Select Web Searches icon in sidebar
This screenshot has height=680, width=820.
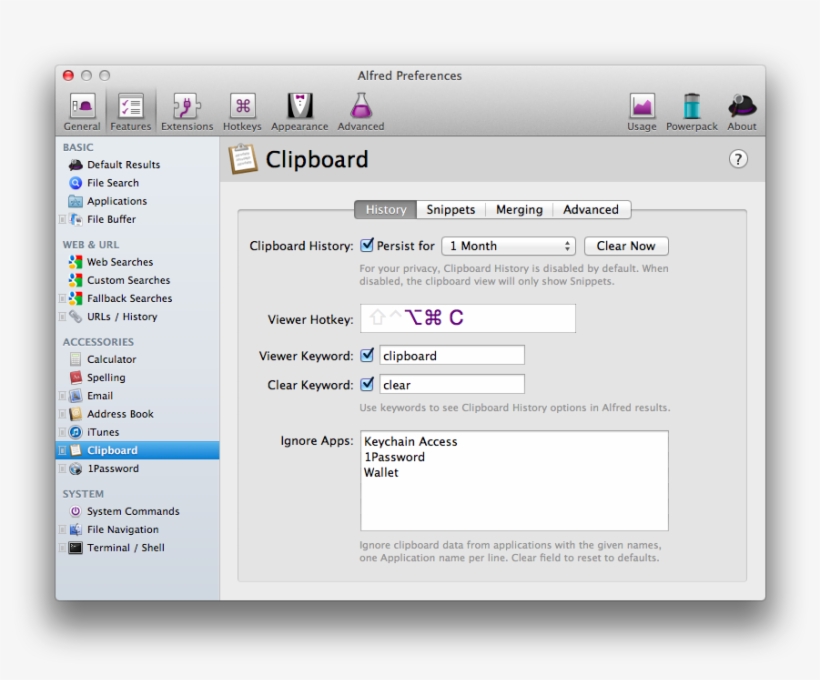(x=76, y=262)
